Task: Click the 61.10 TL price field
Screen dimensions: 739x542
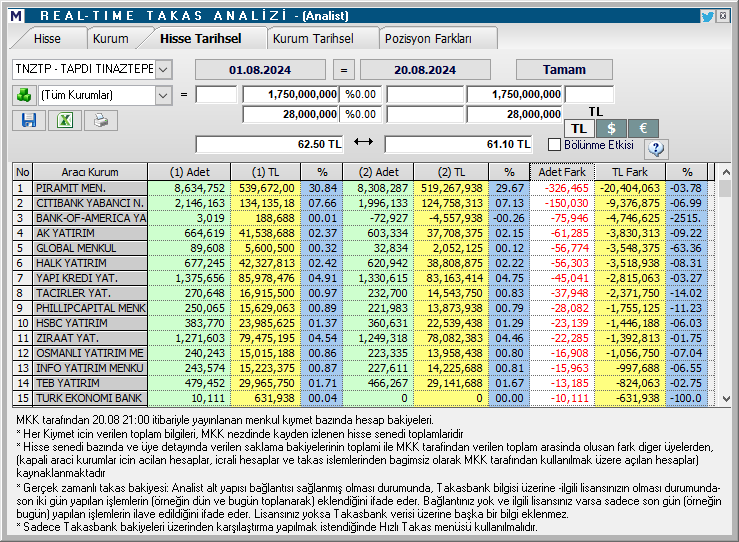Action: (459, 144)
